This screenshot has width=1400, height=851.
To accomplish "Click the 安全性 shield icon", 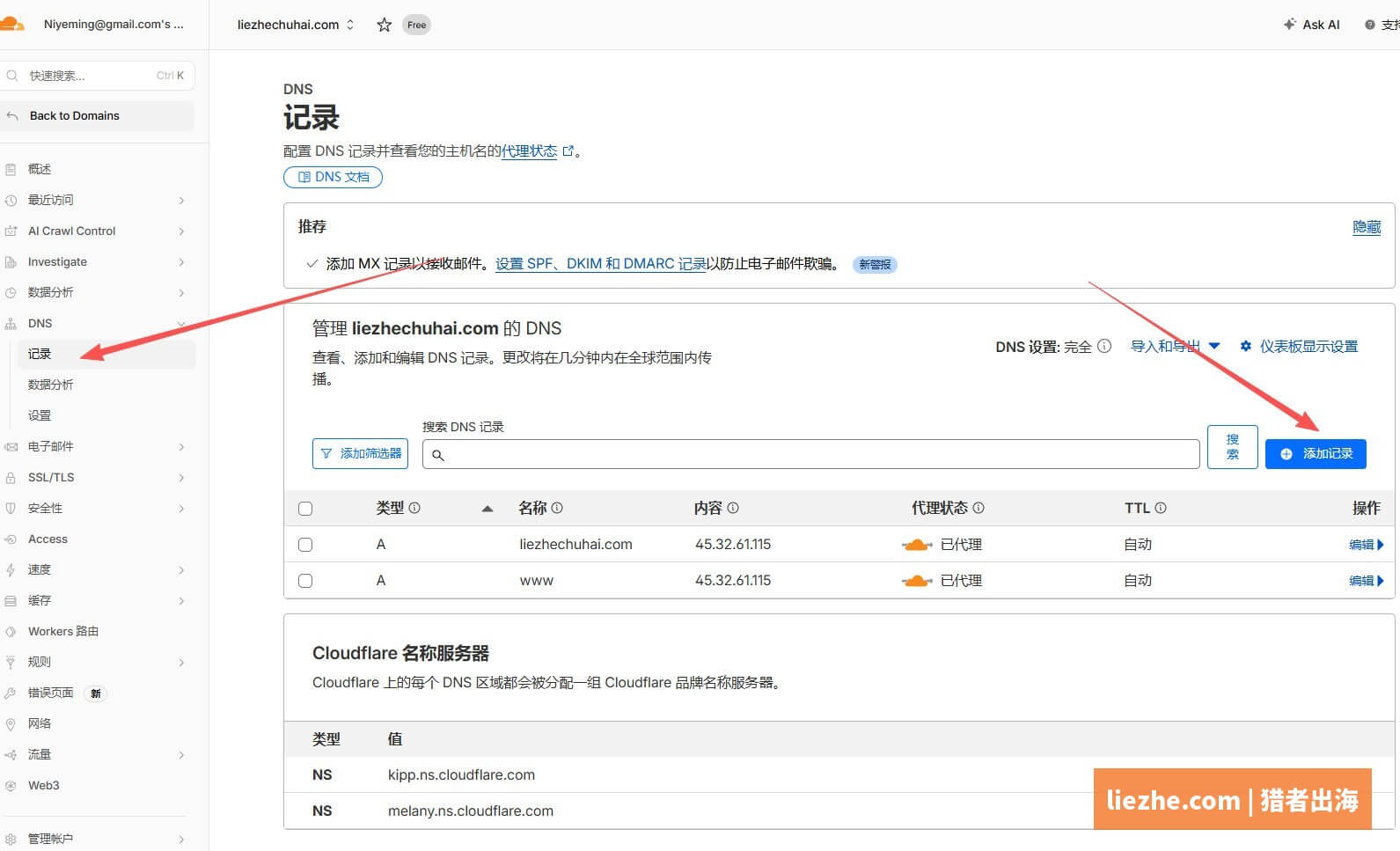I will (x=11, y=508).
